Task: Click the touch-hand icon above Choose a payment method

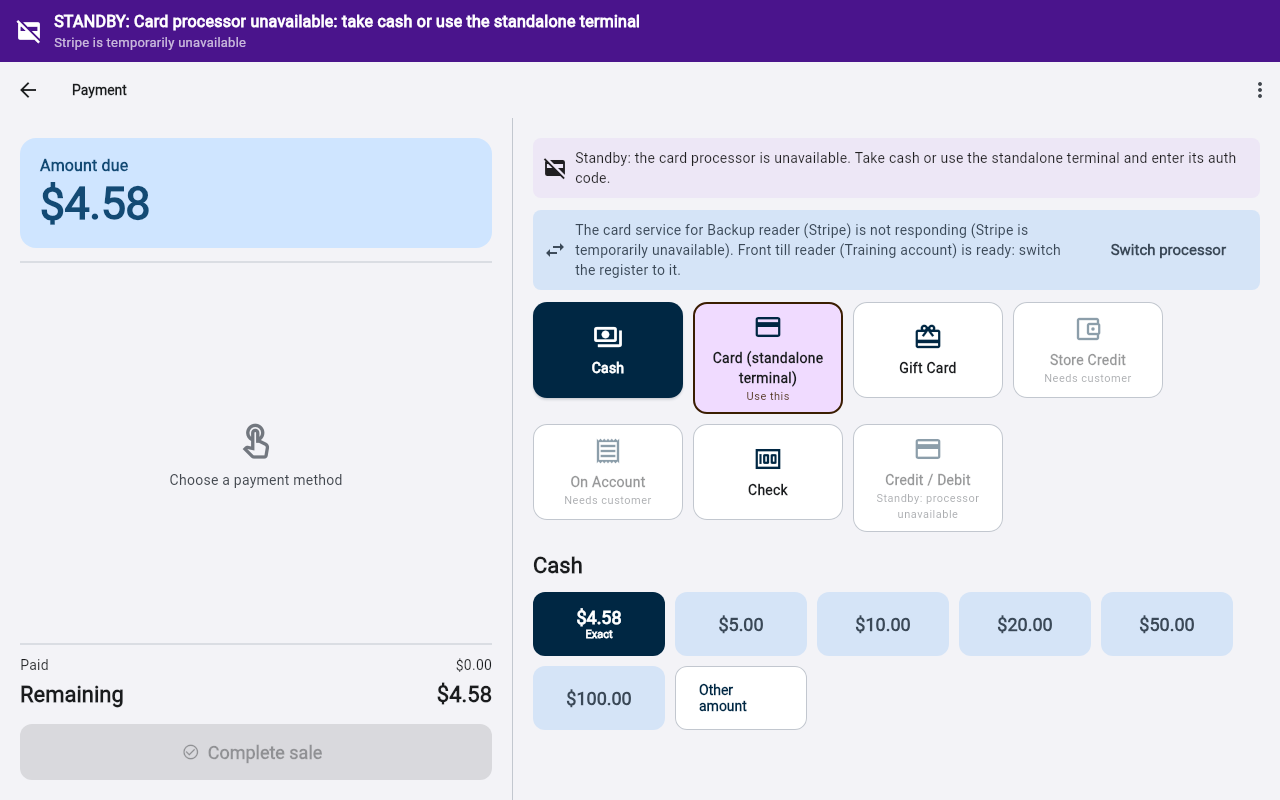Action: click(x=256, y=441)
